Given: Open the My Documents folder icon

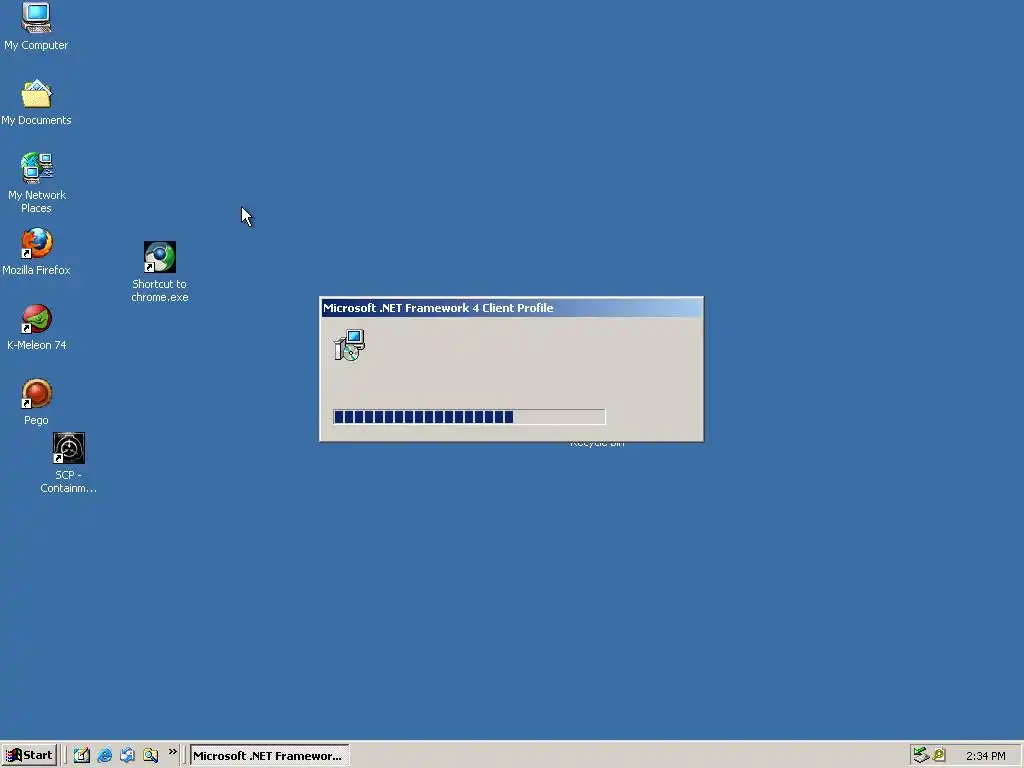Looking at the screenshot, I should click(36, 103).
